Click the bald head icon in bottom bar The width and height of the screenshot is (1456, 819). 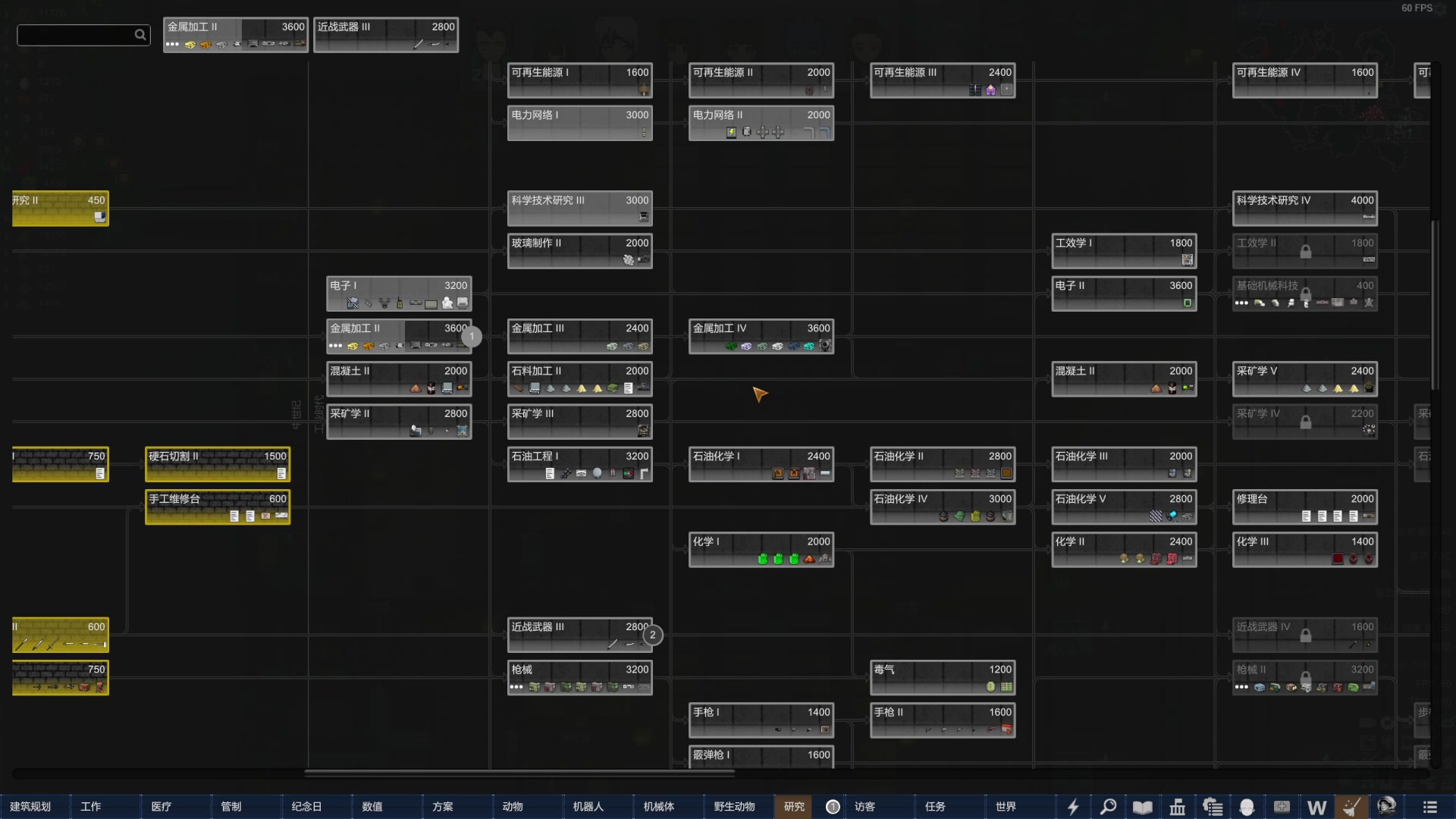[1247, 807]
